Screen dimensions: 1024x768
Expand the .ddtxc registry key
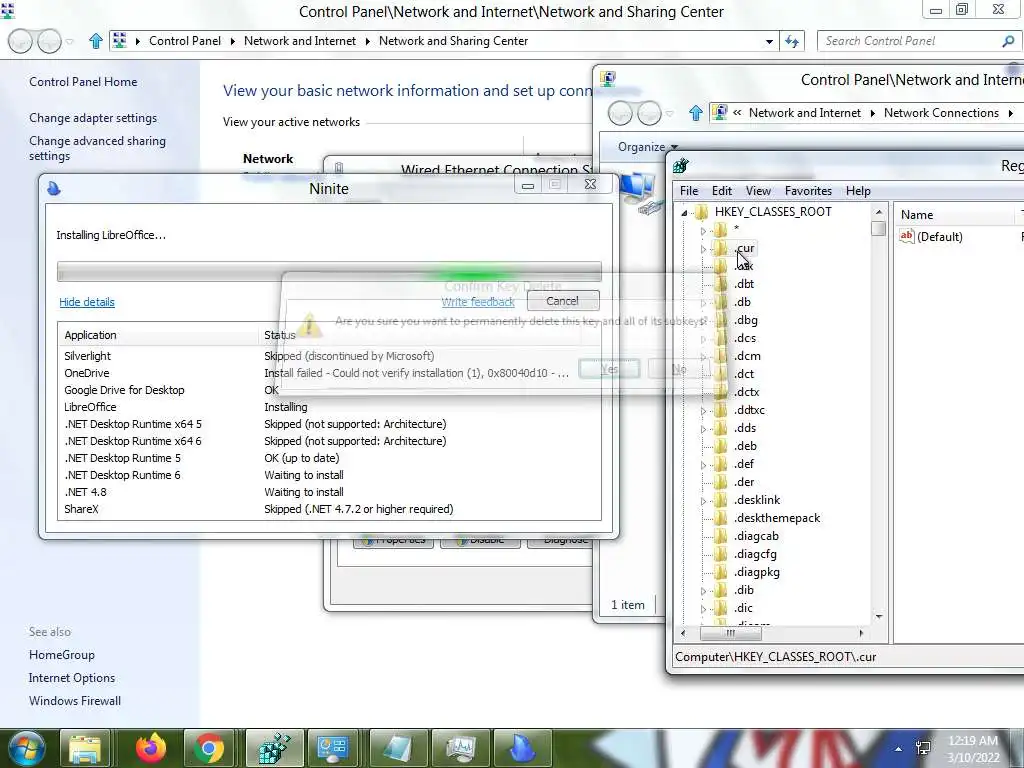click(x=703, y=411)
